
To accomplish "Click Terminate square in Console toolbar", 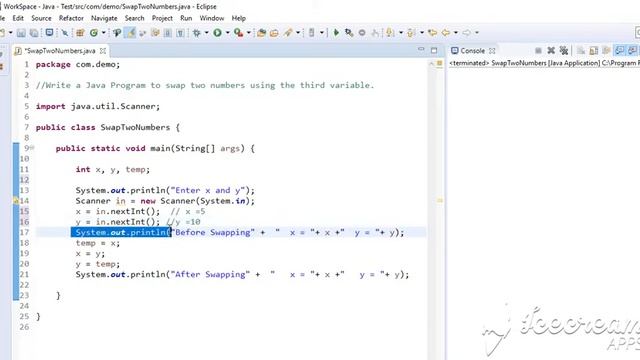I will (538, 51).
